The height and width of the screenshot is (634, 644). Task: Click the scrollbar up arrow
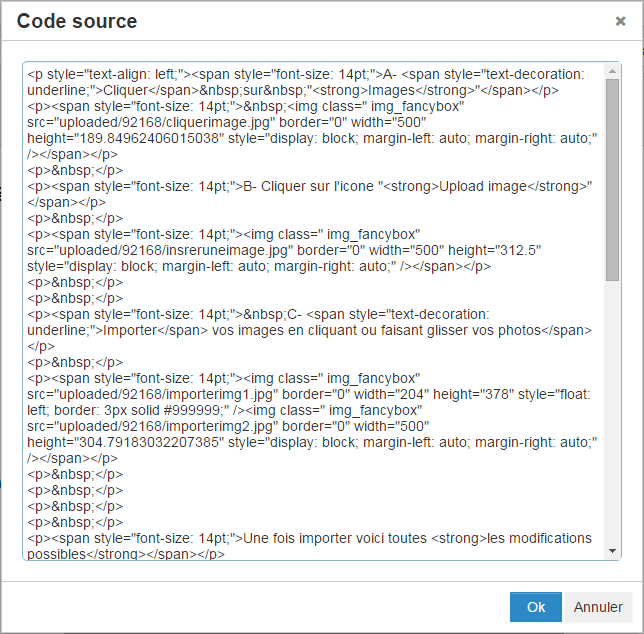[612, 71]
